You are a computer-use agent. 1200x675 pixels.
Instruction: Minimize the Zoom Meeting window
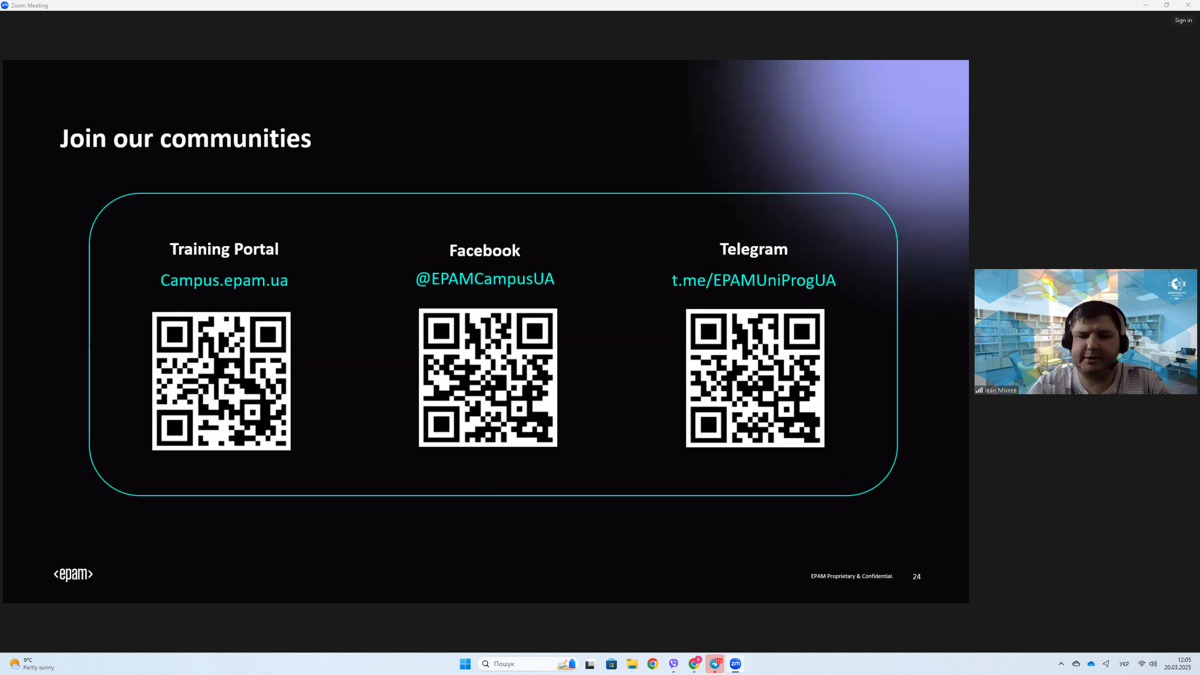coord(1145,5)
